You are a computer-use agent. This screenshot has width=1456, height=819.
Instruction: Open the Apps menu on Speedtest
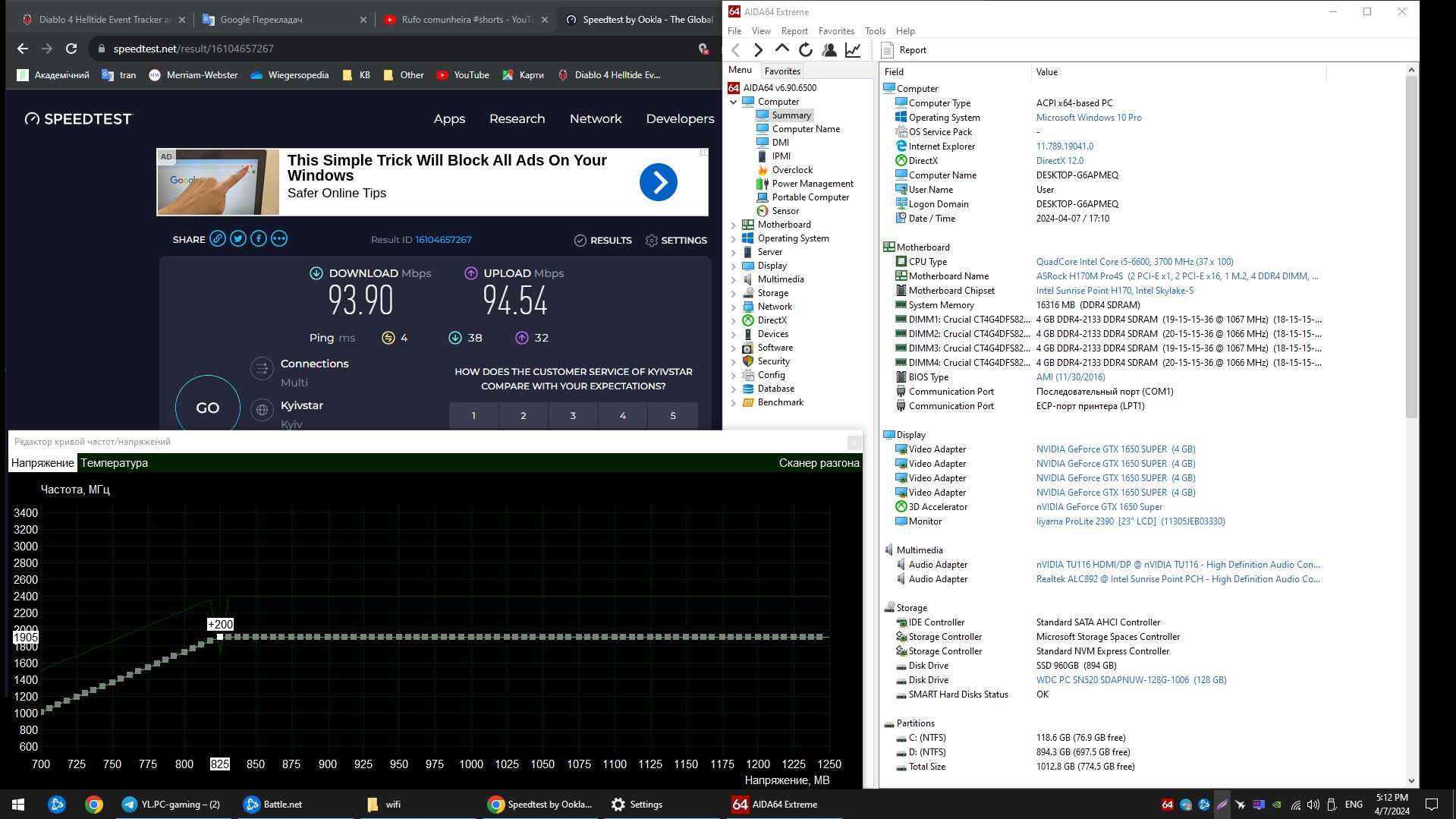click(x=449, y=119)
